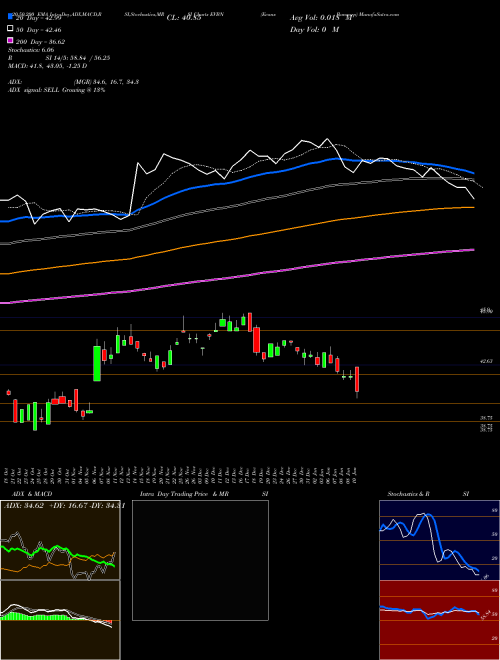Viewport: 500px width, 660px height.
Task: Click the empty Intra Day Trading chart box
Action: tap(200, 560)
